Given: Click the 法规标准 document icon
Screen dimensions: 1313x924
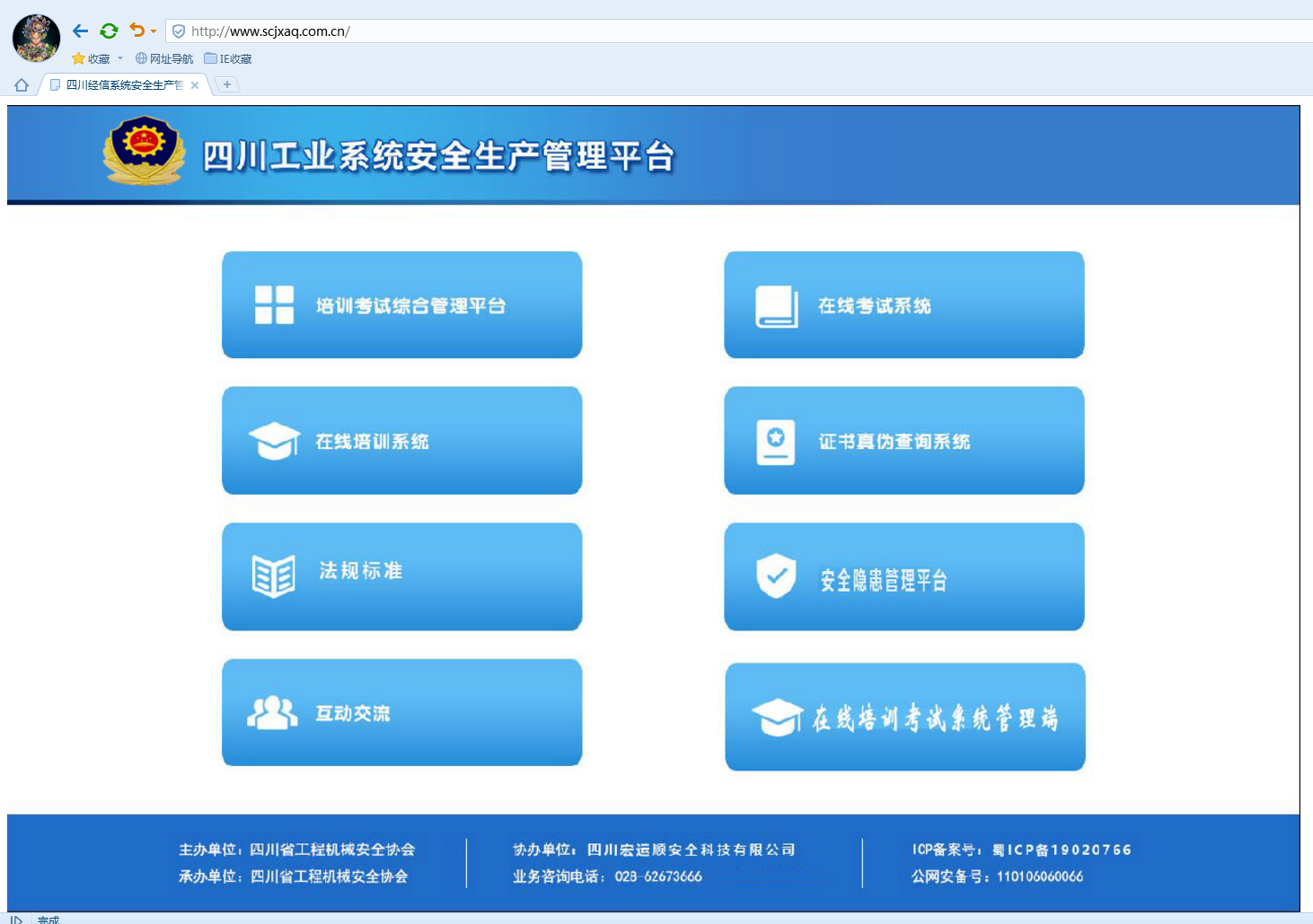Looking at the screenshot, I should (x=274, y=576).
